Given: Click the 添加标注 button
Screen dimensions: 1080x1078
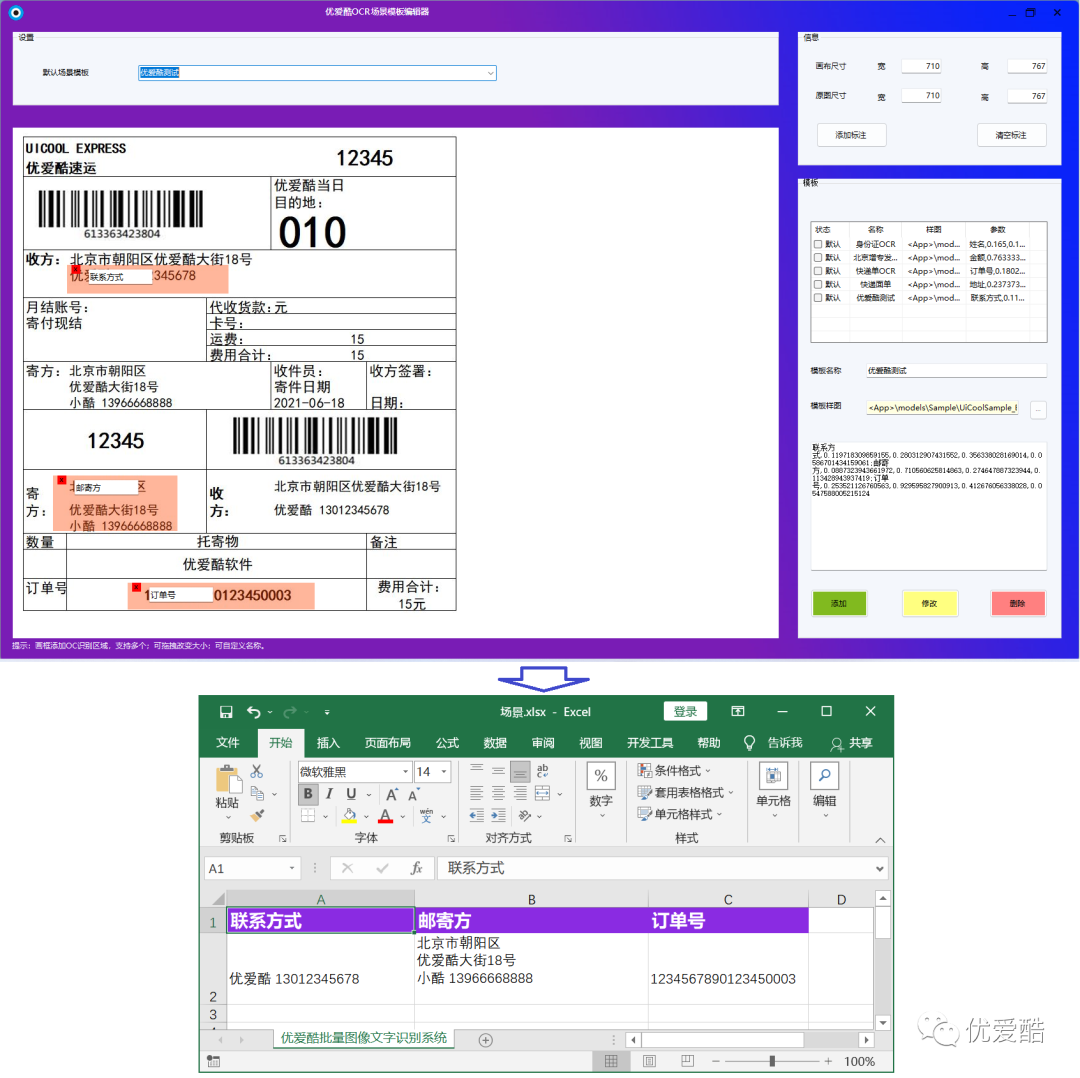Looking at the screenshot, I should click(x=851, y=135).
